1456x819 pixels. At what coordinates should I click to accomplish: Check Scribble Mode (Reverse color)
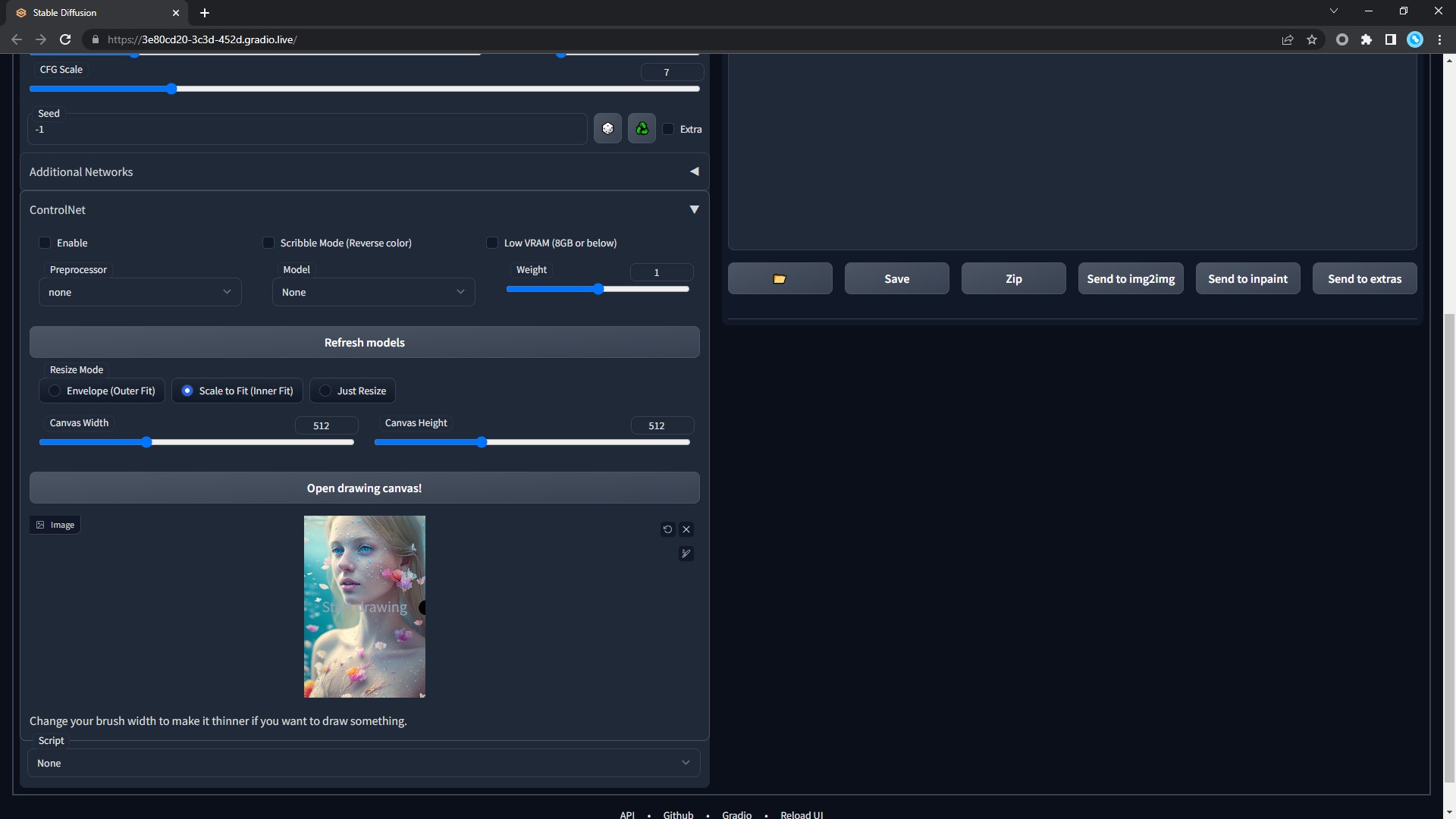tap(268, 243)
